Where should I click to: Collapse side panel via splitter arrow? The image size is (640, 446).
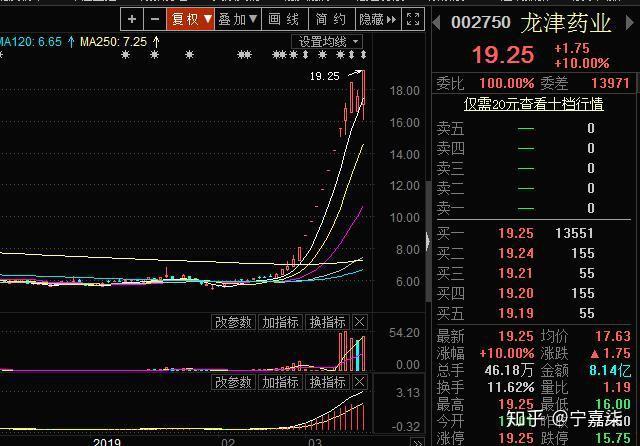tap(428, 241)
